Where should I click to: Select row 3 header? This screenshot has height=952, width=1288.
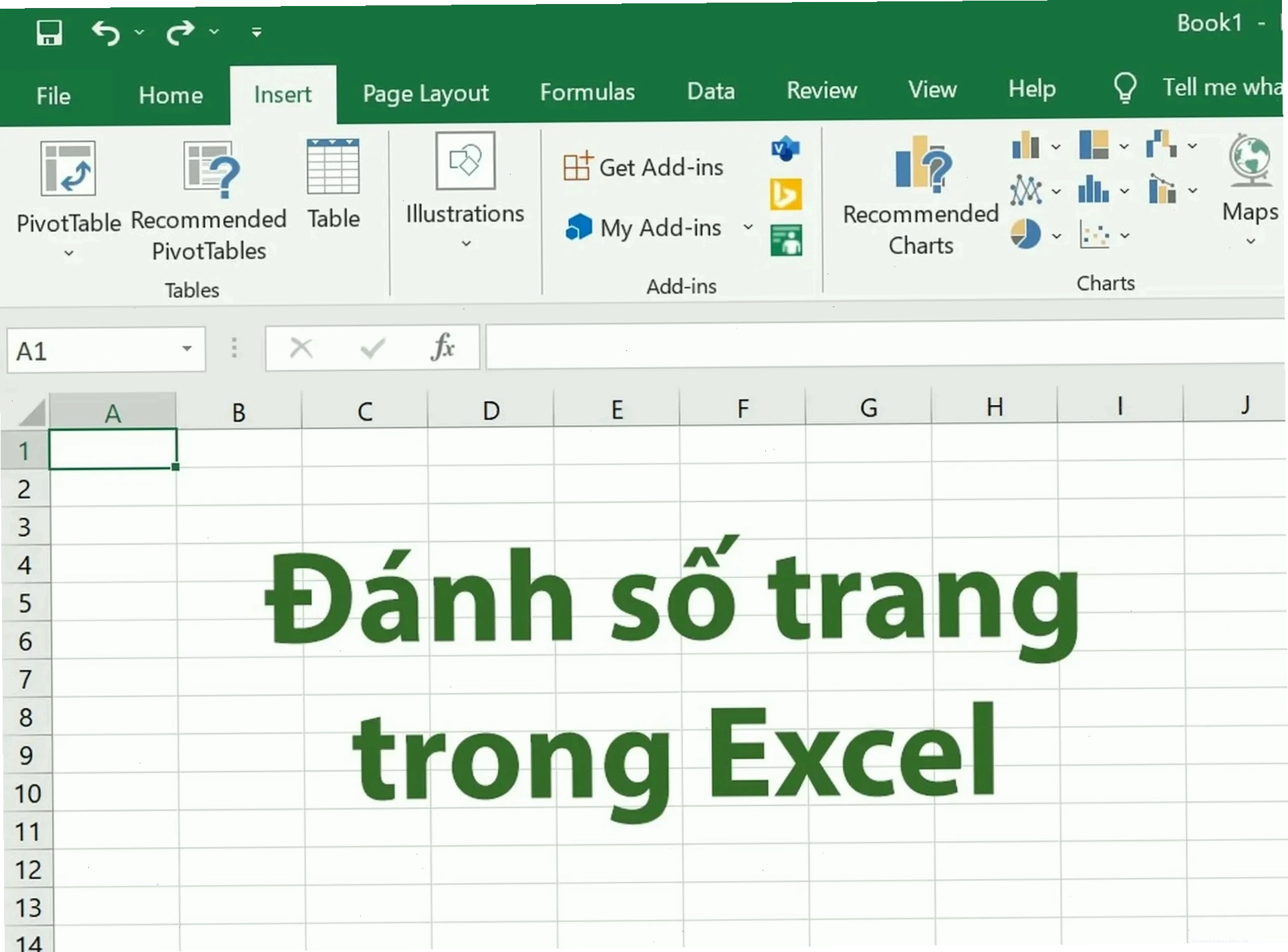pos(25,527)
